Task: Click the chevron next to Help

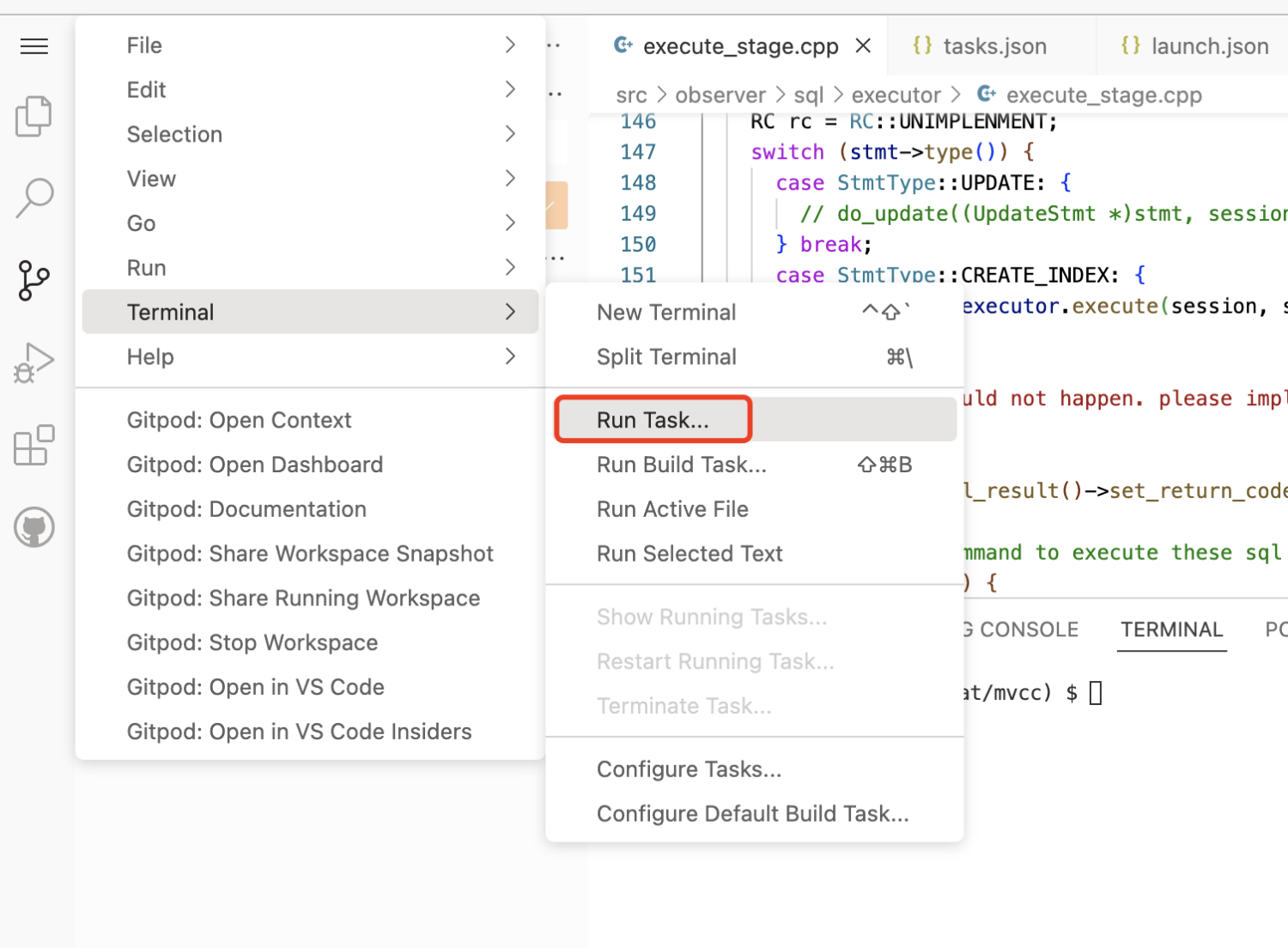Action: pos(511,356)
